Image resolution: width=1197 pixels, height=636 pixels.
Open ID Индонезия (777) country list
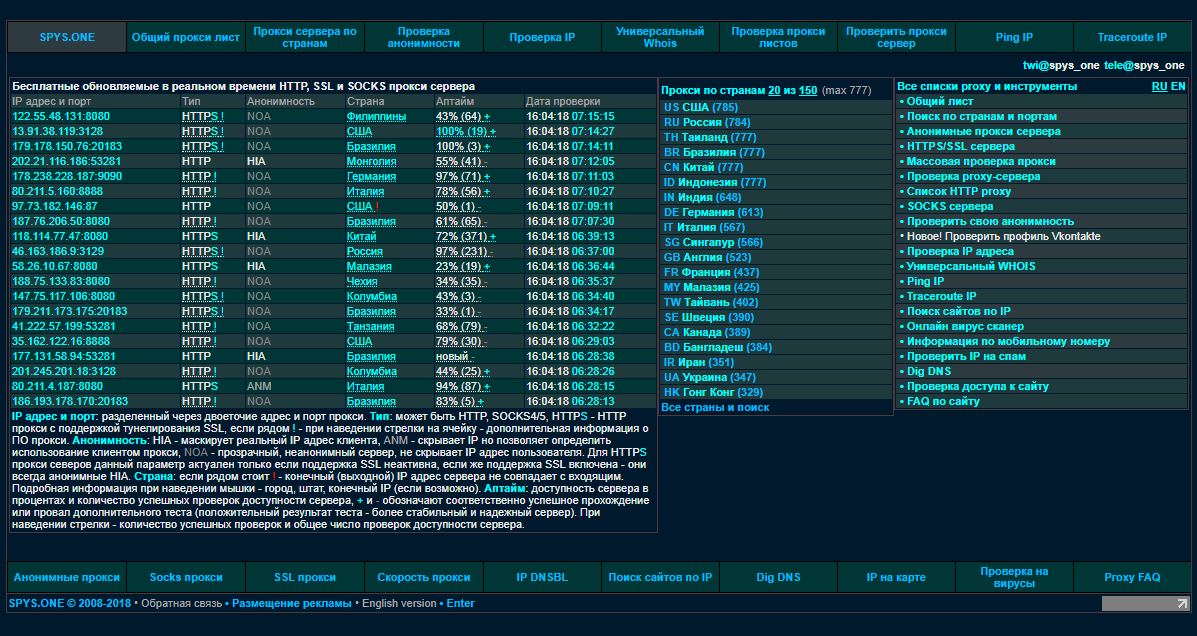[x=715, y=182]
